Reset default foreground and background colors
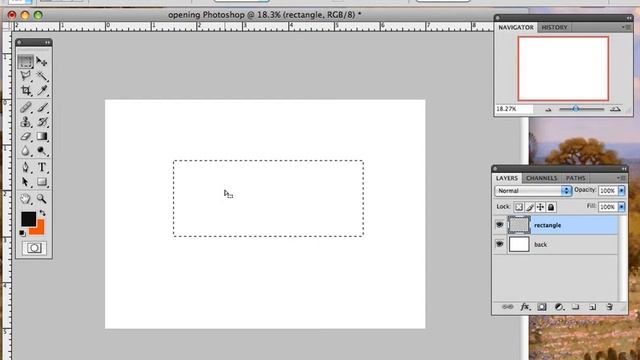This screenshot has width=640, height=360. tap(22, 233)
